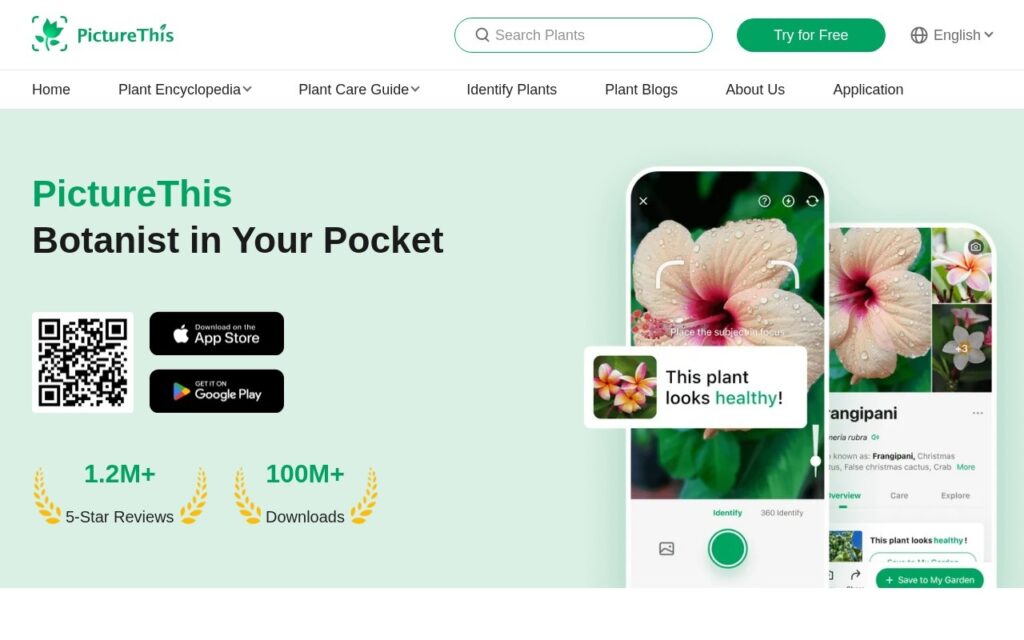
Task: Open the Plant Blogs menu item
Action: click(x=641, y=89)
